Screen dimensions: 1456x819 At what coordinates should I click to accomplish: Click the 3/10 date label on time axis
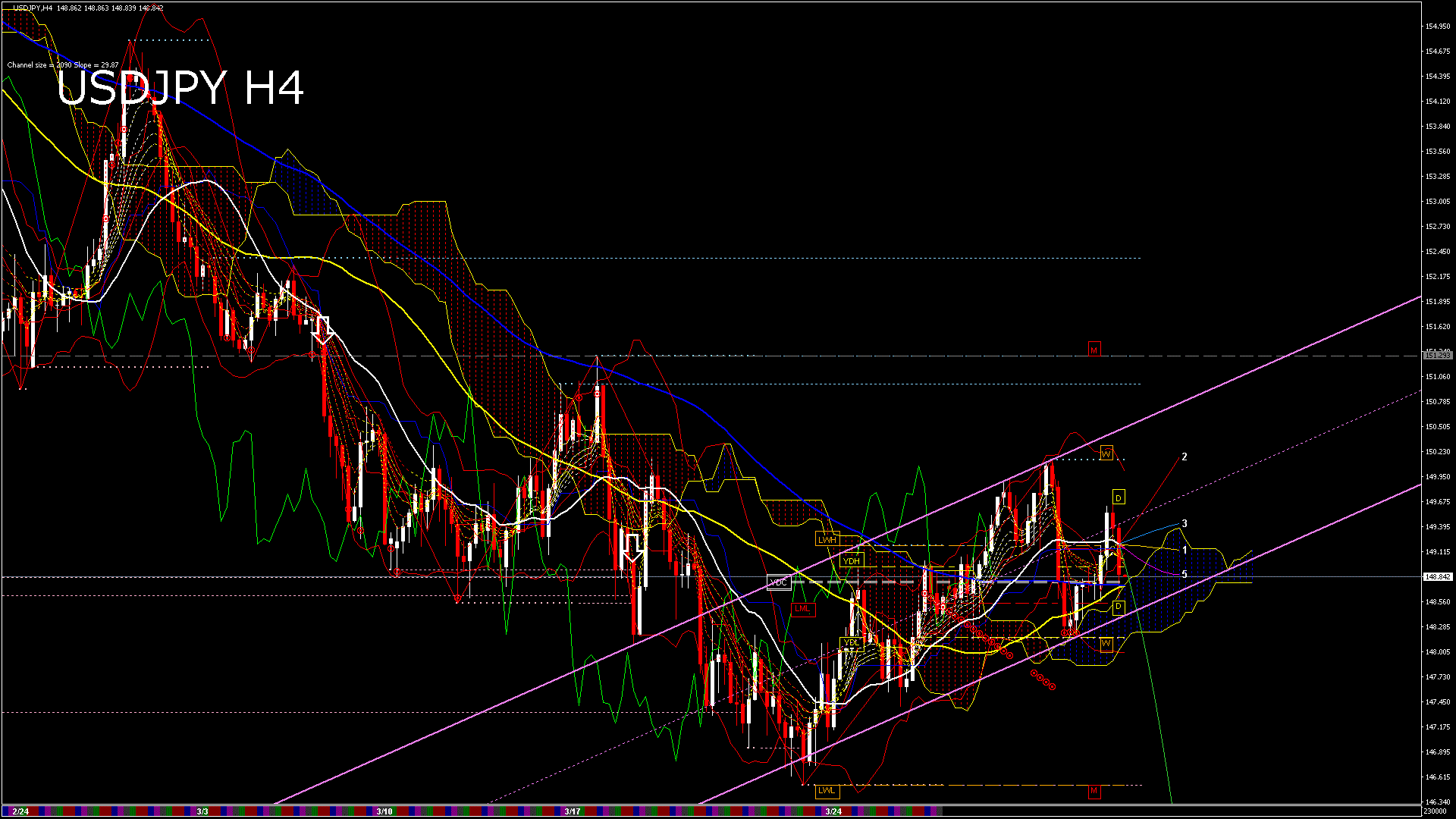click(x=384, y=811)
